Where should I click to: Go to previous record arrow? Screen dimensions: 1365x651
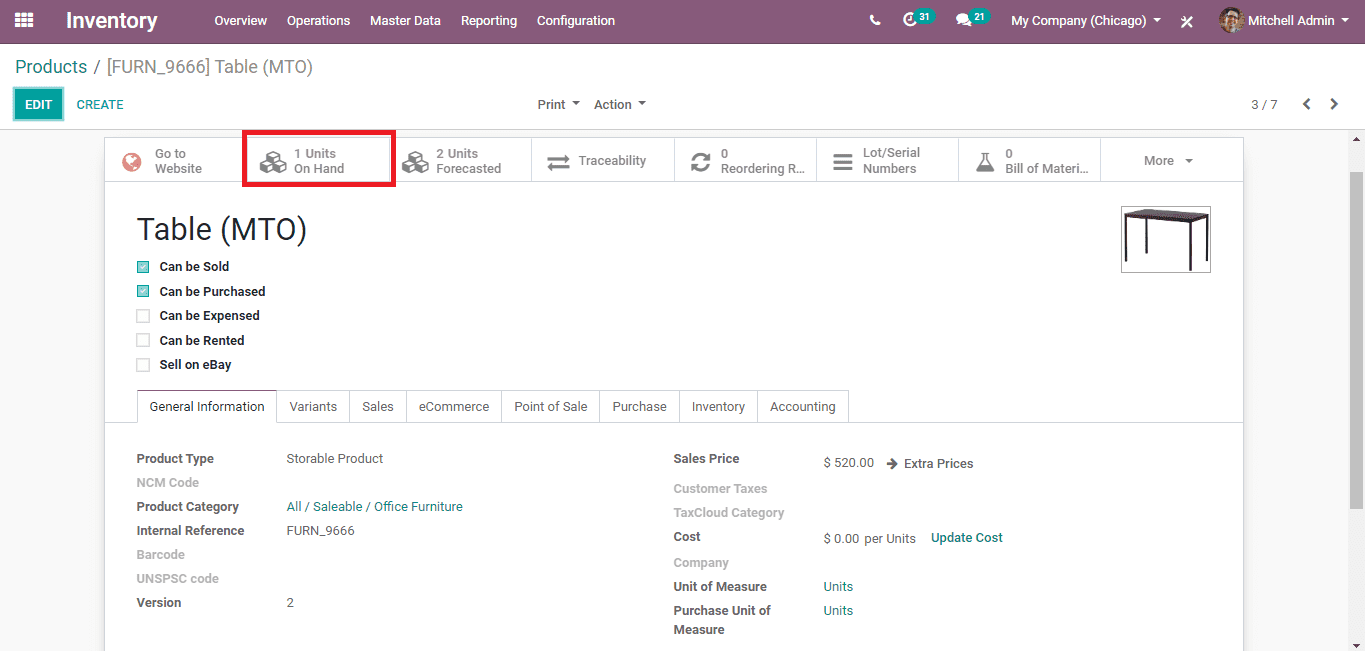(x=1306, y=104)
